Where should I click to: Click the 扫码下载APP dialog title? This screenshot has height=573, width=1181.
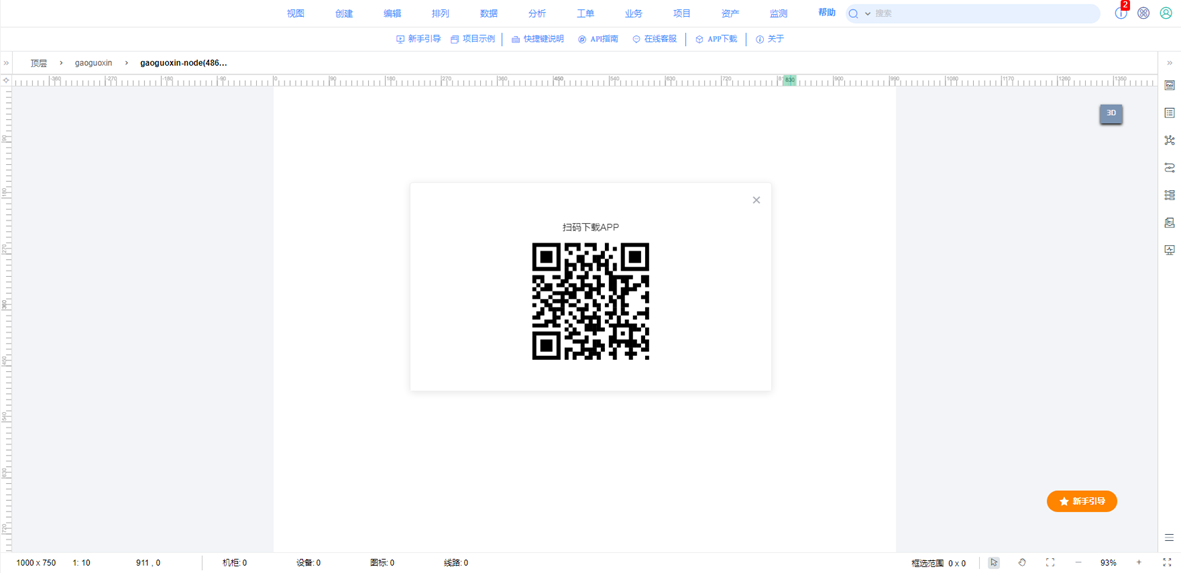(590, 227)
